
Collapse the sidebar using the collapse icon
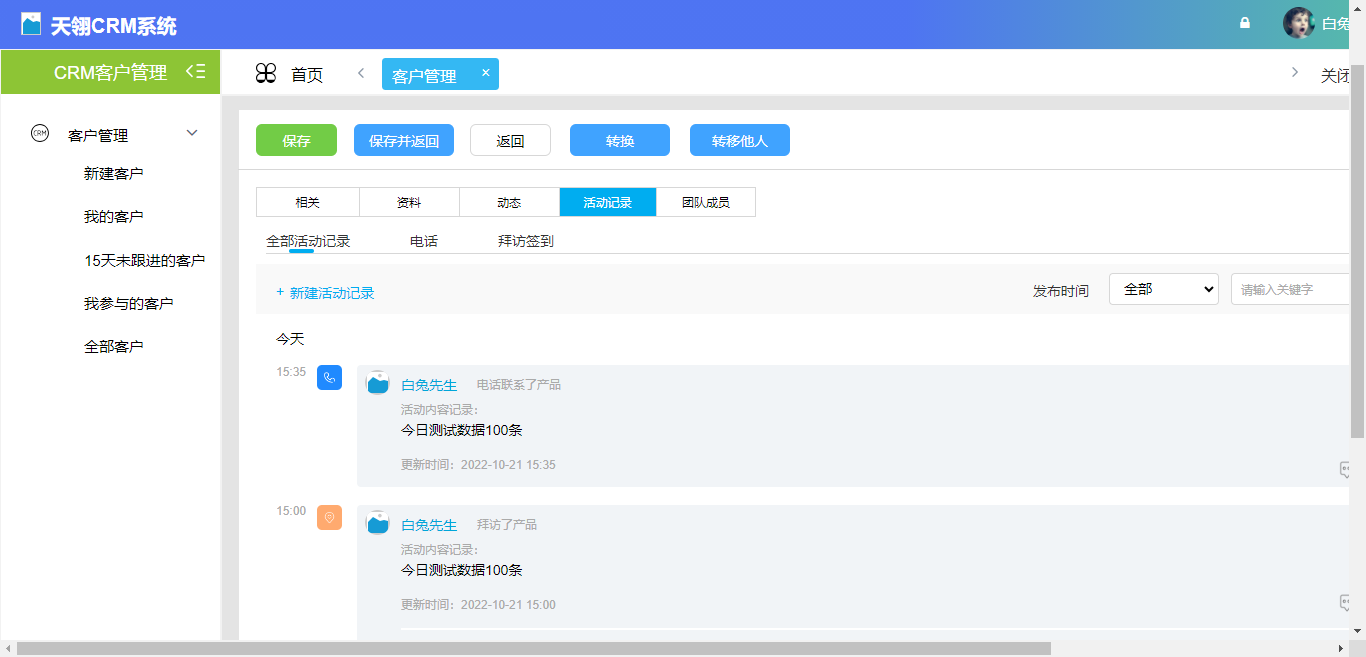tap(196, 71)
